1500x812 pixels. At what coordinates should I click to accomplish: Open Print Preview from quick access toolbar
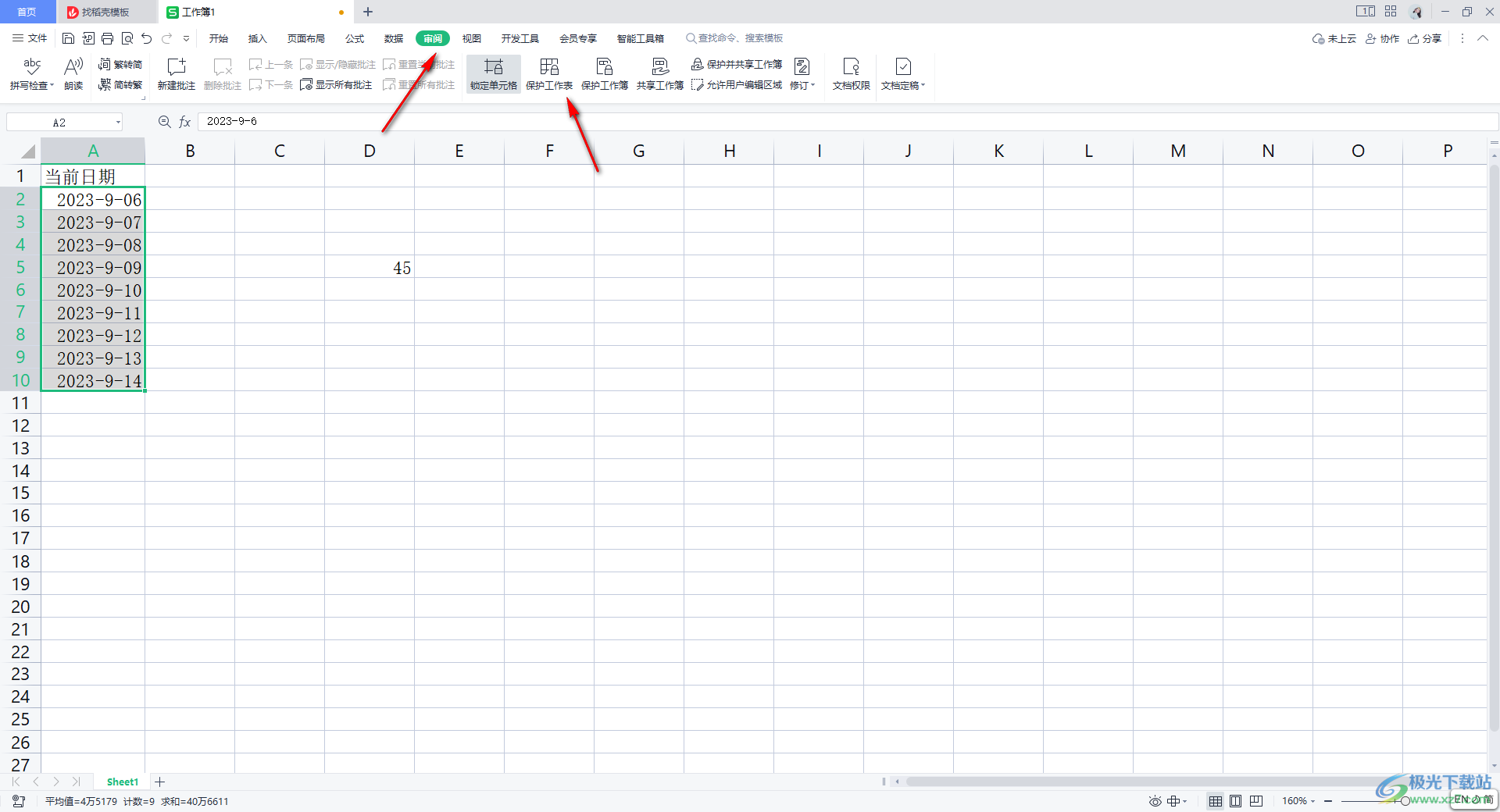pos(127,38)
